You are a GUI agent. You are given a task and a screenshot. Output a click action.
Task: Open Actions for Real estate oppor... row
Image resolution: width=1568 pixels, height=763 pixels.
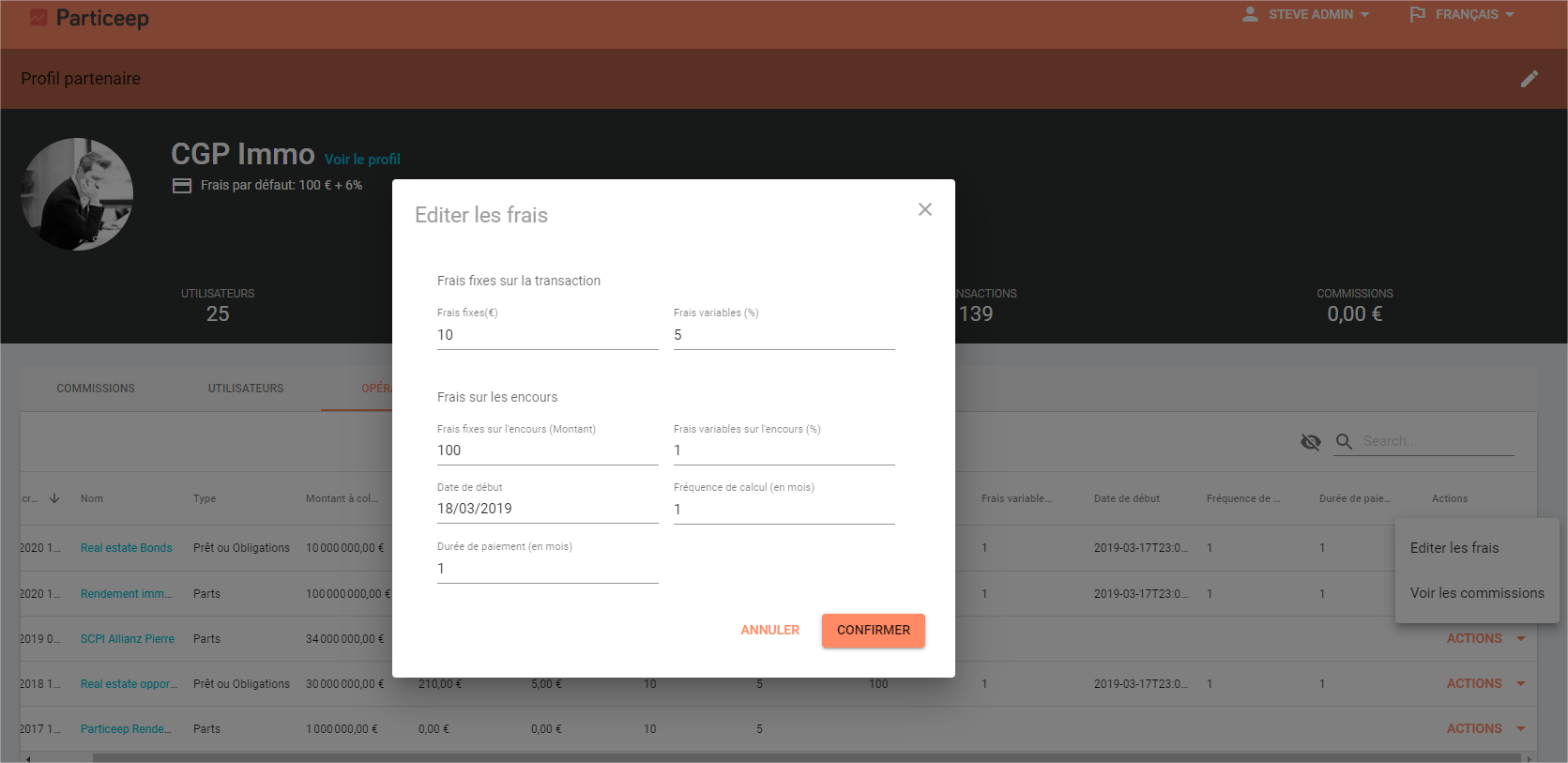pos(1485,683)
